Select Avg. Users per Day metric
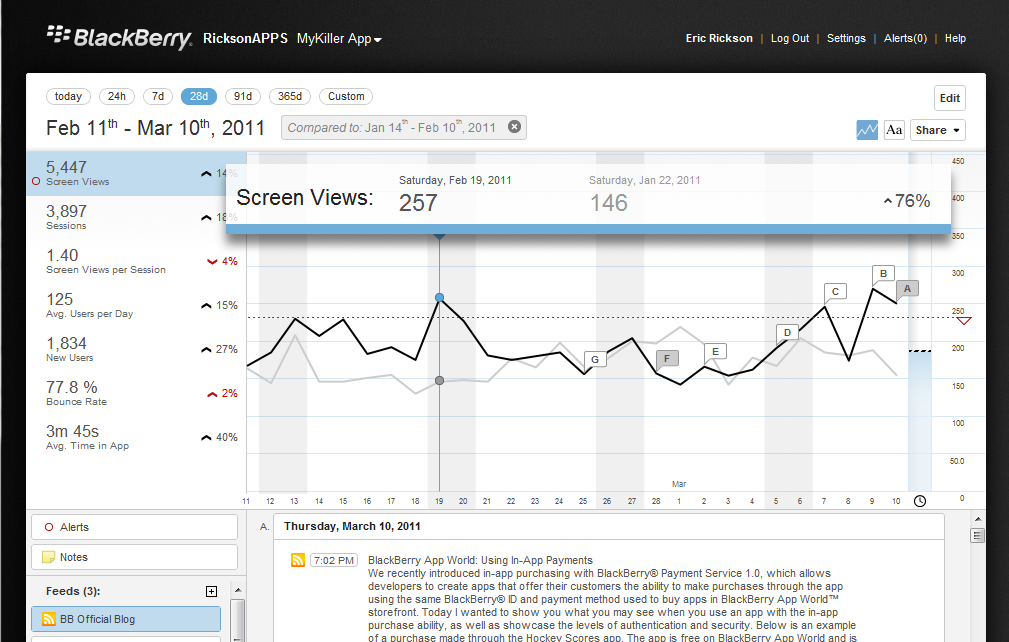 (x=136, y=306)
